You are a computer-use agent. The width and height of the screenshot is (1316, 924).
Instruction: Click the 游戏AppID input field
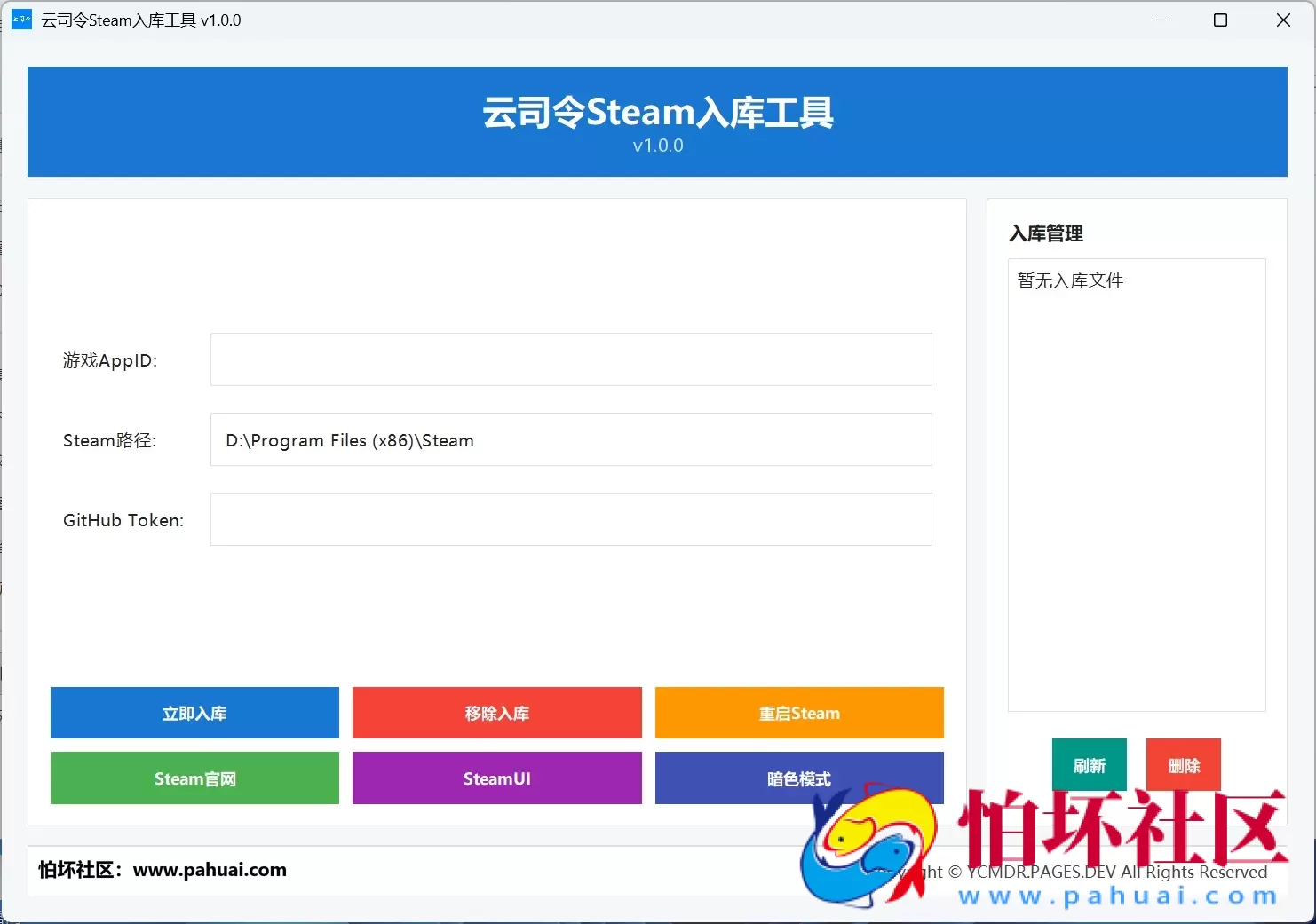pos(571,359)
